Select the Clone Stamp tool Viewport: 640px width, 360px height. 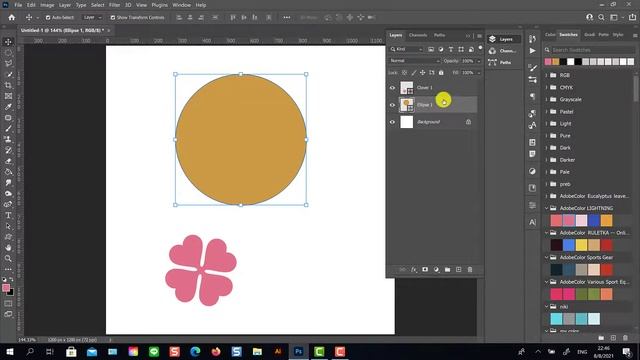8,139
